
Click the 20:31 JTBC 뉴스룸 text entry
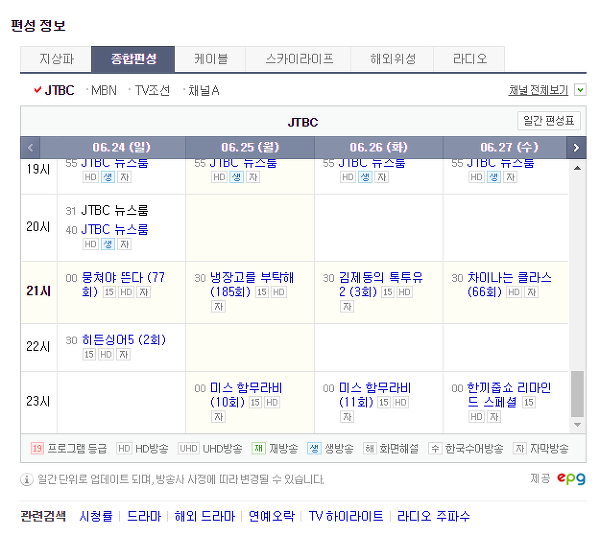tap(114, 210)
